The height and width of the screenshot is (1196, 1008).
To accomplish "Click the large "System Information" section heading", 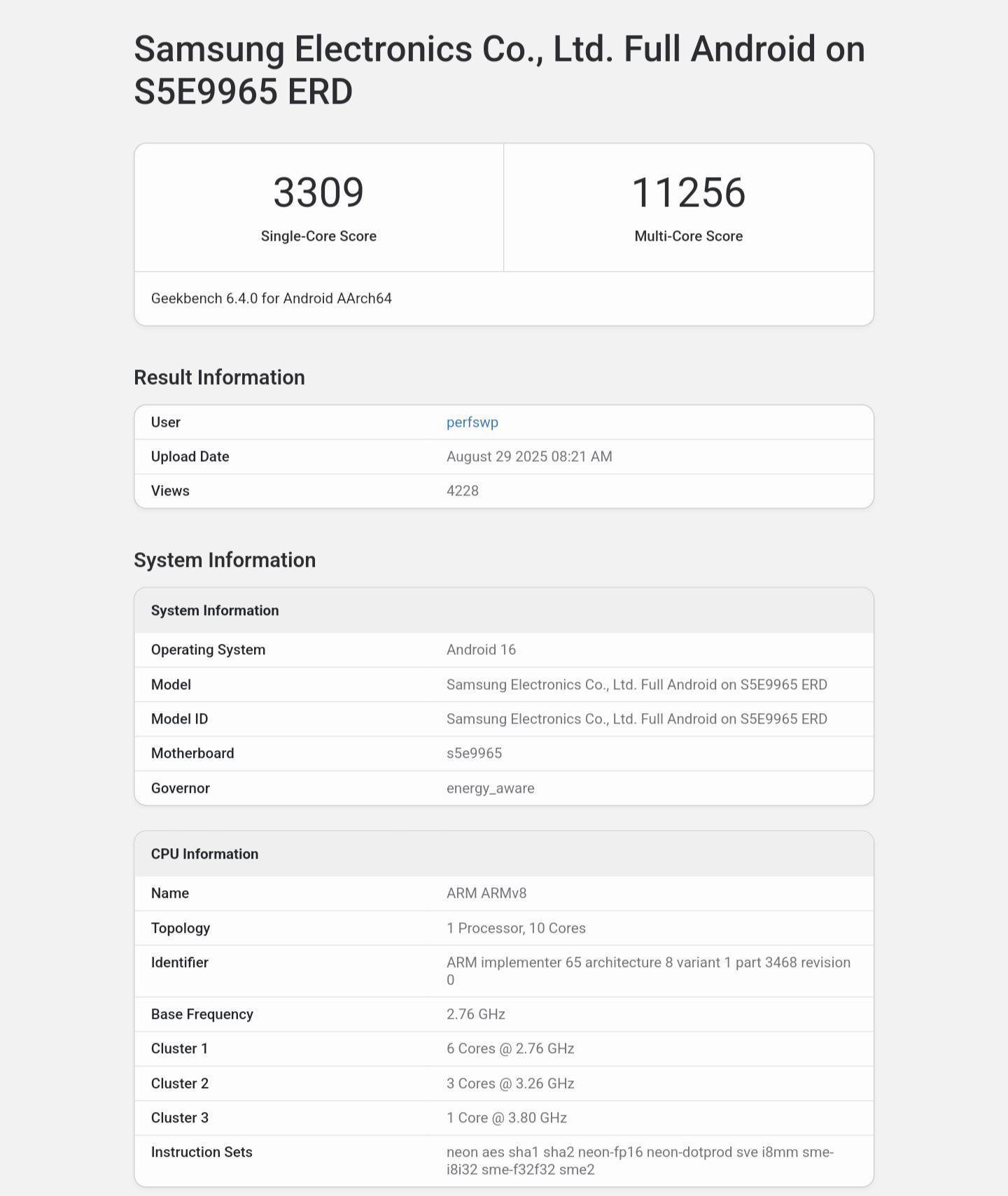I will [225, 560].
